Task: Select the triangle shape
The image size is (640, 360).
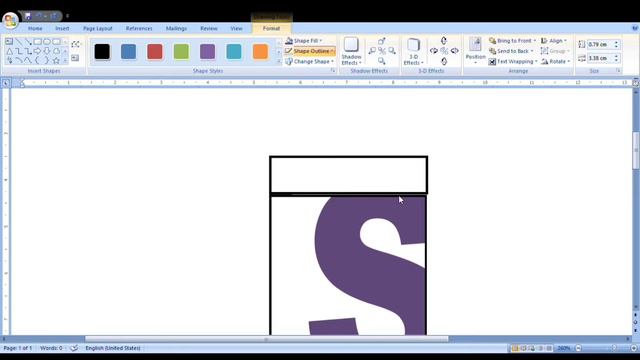Action: pos(9,51)
